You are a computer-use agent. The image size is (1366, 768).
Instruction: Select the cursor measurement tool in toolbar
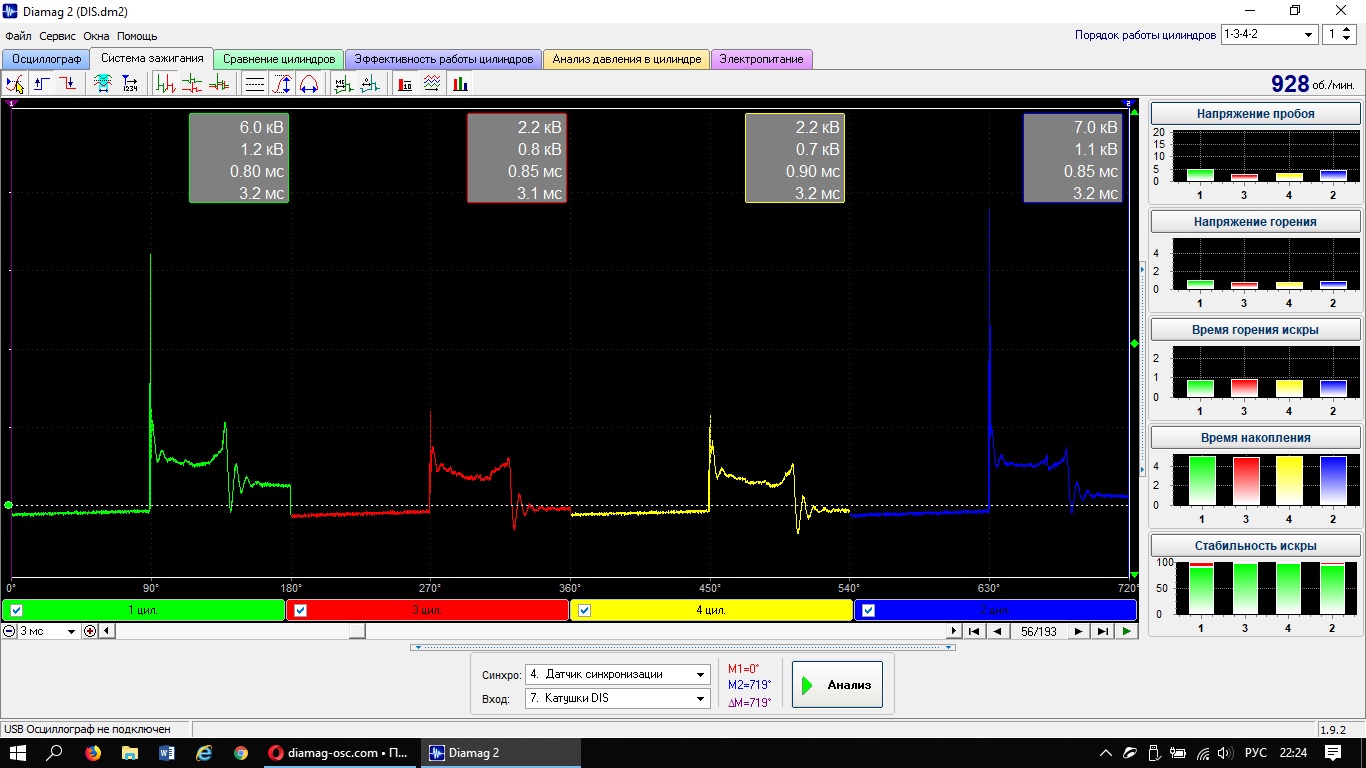pos(15,84)
